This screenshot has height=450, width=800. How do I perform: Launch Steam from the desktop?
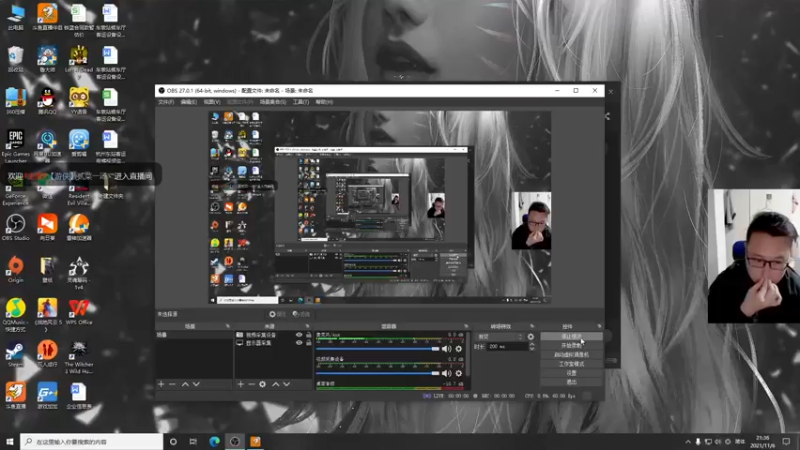(15, 354)
